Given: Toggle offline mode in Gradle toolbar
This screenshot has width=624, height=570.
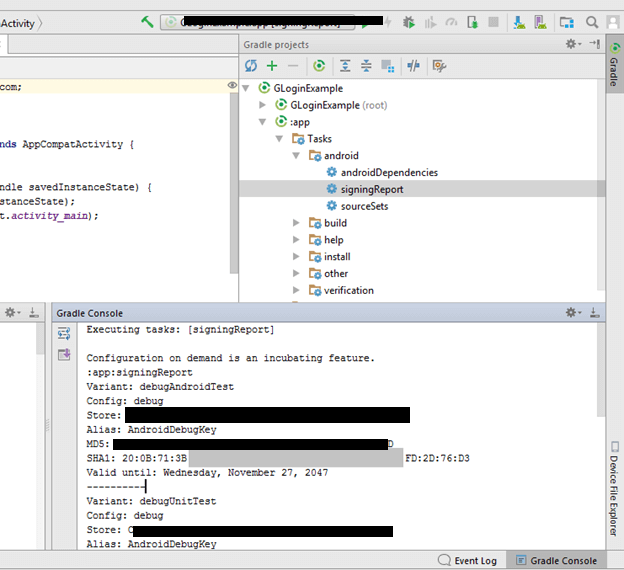Looking at the screenshot, I should pos(412,66).
